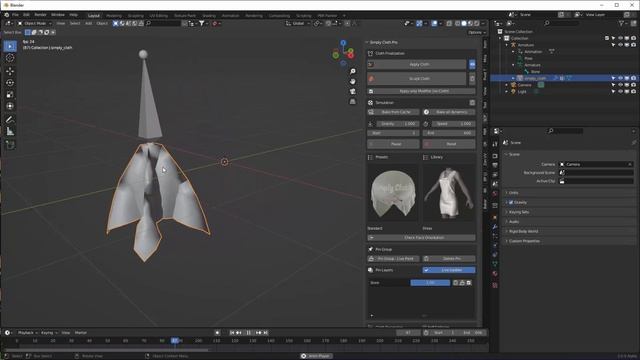This screenshot has height=360, width=640.
Task: Open the Edit menu
Action: click(x=26, y=15)
